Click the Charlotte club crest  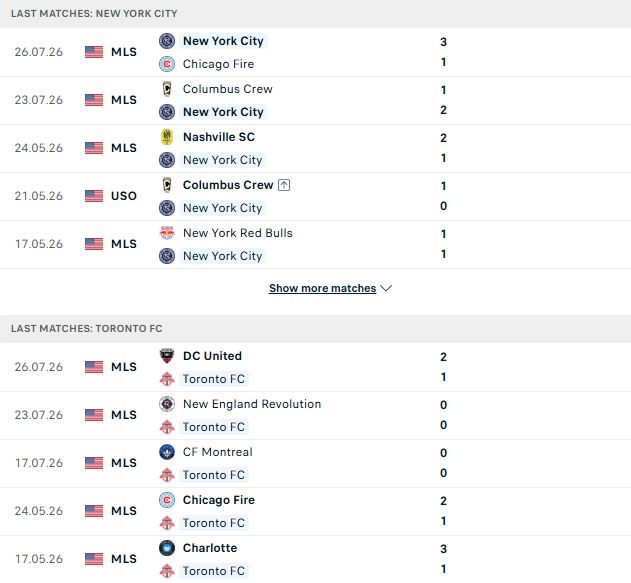point(167,548)
